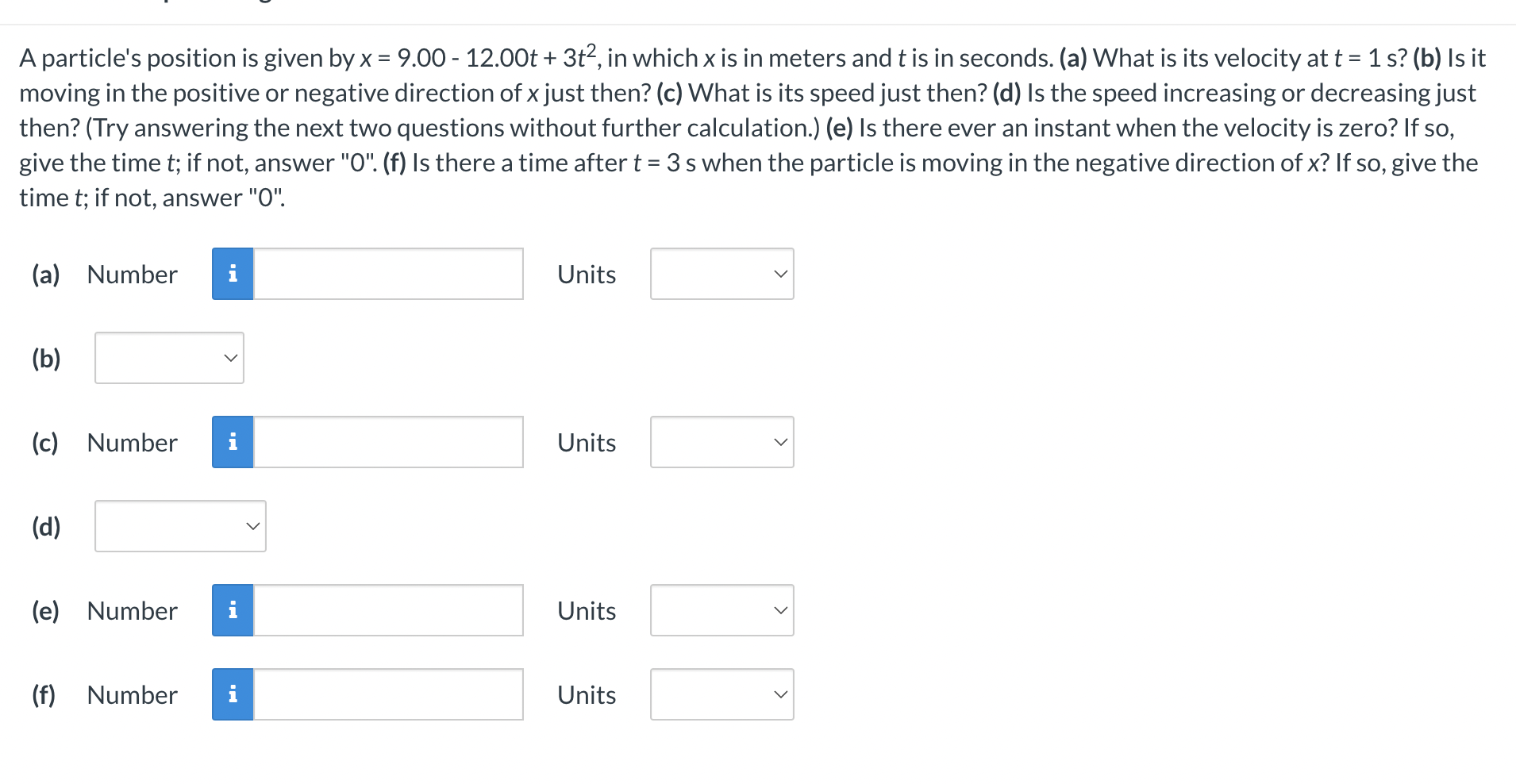The image size is (1516, 784).
Task: Open the answer dropdown for part (b)
Action: 168,357
